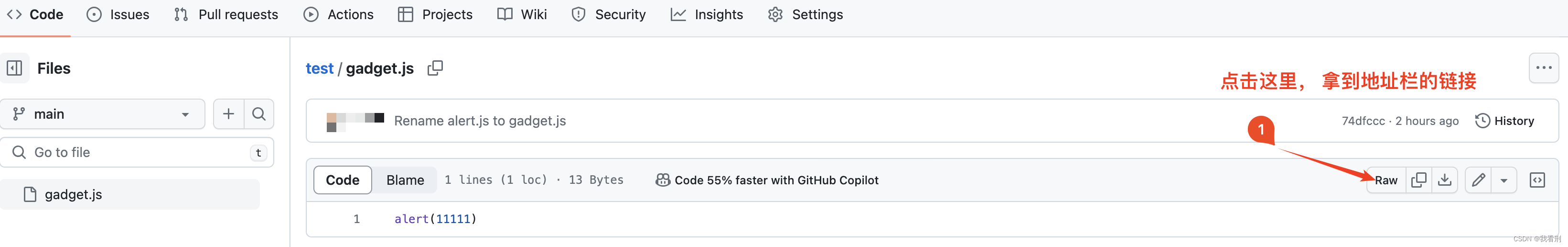This screenshot has height=247, width=1568.
Task: Open the three-dot more options menu
Action: tap(1544, 67)
